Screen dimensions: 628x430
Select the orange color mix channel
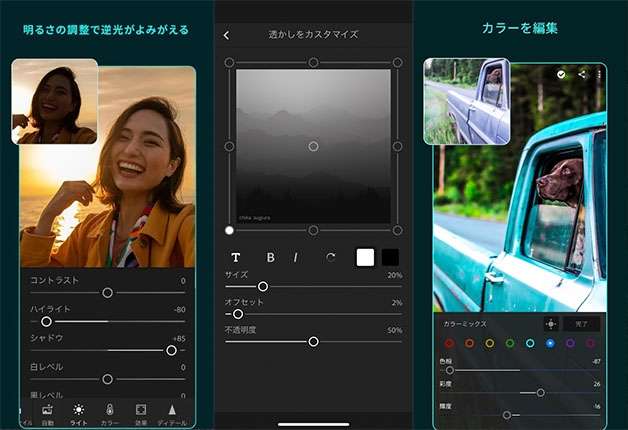[469, 343]
